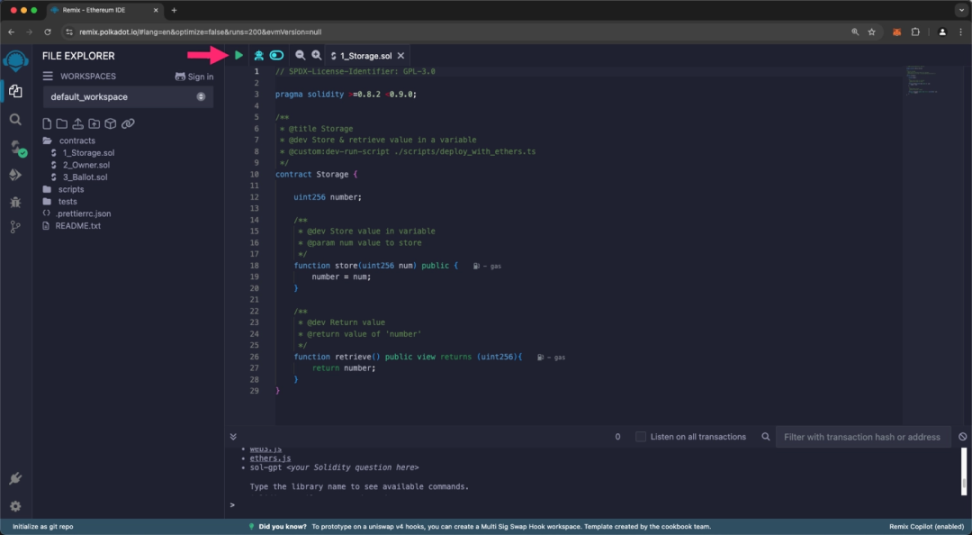Open the Solidity compiler plugin in sidebar

point(15,148)
